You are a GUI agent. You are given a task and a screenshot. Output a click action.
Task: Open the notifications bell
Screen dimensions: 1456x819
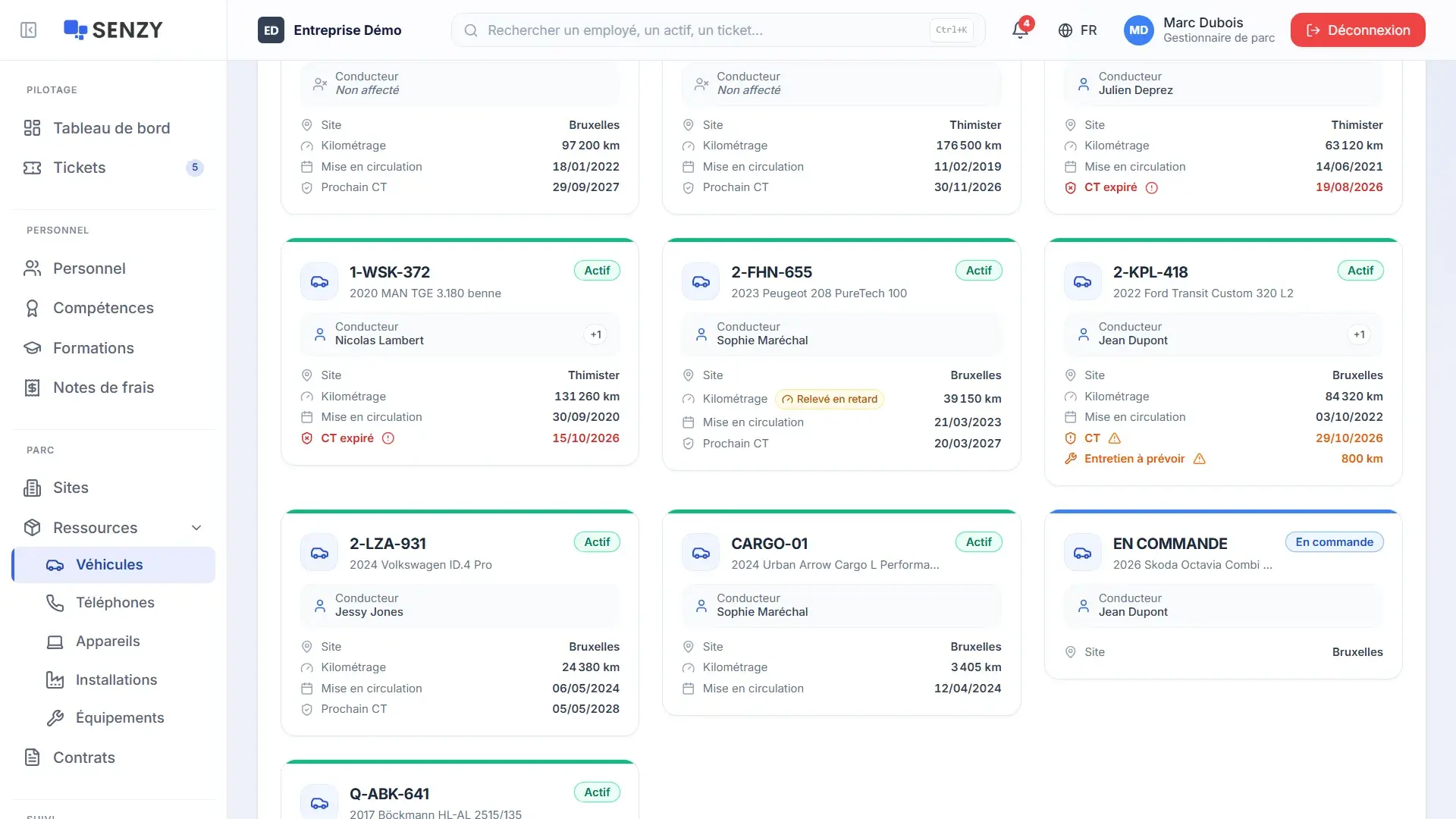(1020, 30)
